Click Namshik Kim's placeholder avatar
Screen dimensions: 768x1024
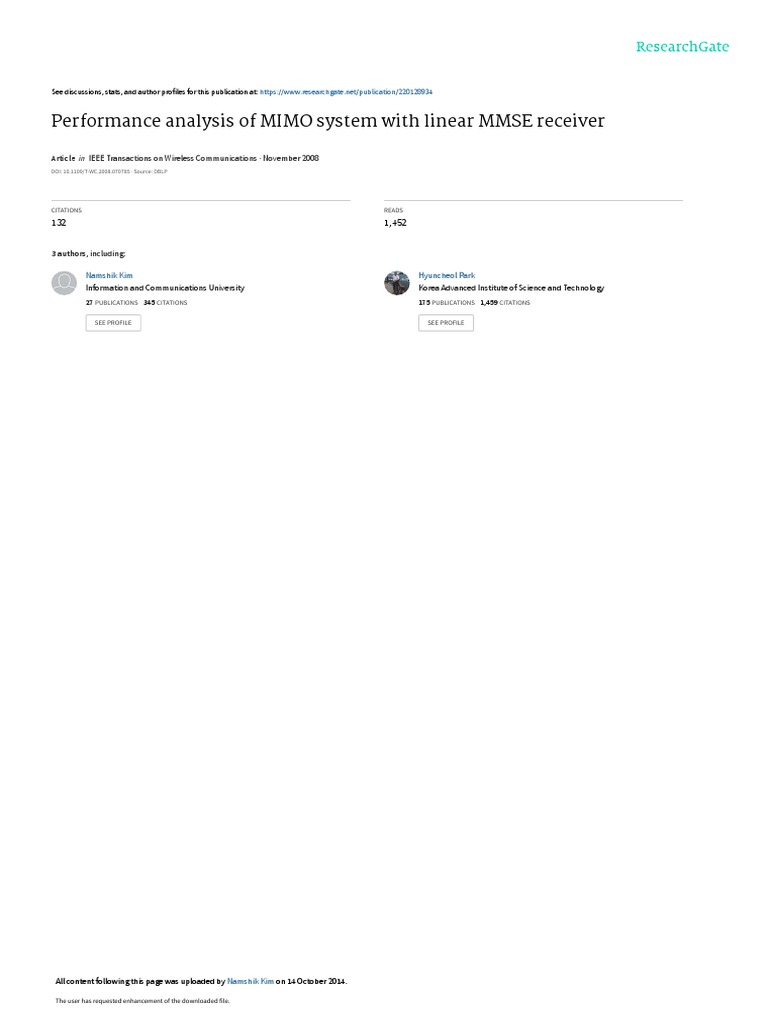click(64, 283)
